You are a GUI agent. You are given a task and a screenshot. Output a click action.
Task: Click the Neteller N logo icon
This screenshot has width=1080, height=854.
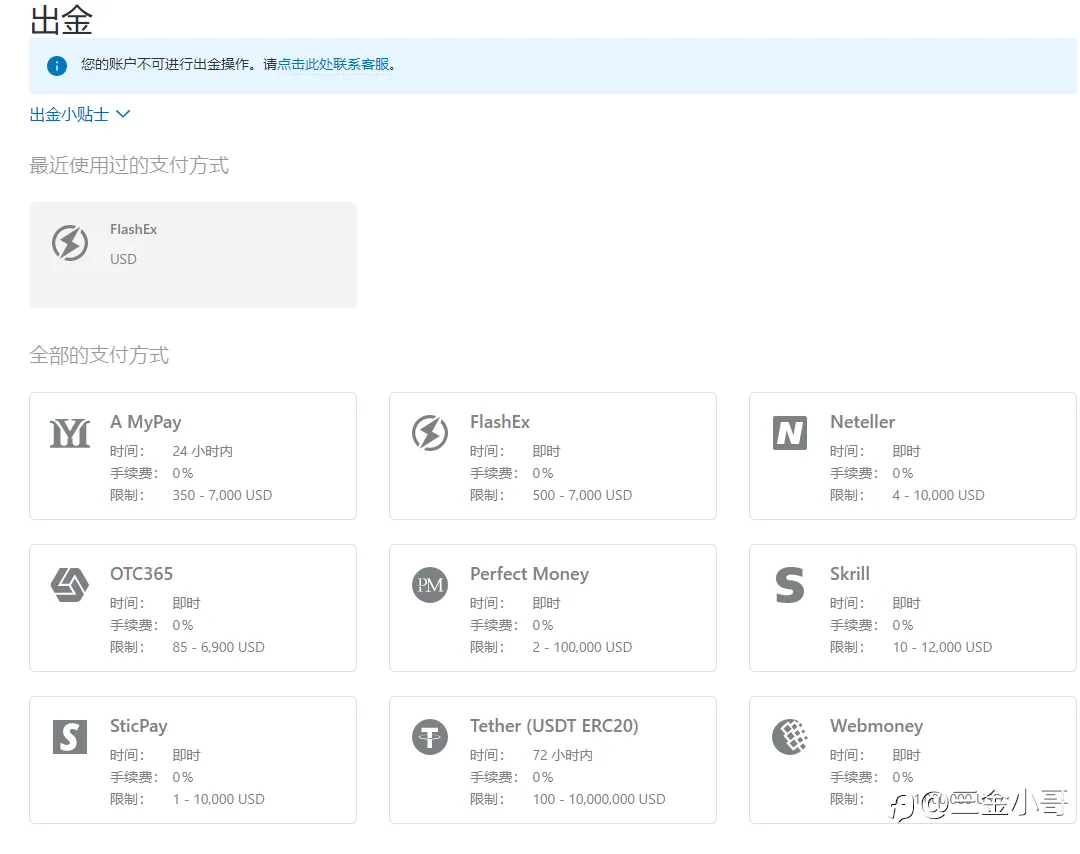pos(790,433)
